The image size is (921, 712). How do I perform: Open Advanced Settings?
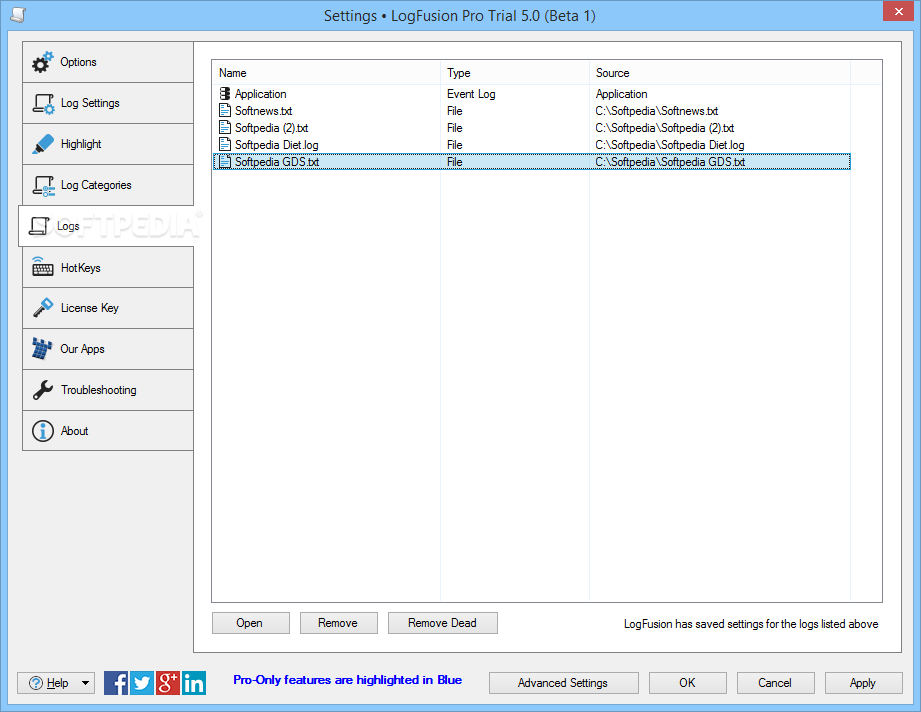pos(564,683)
